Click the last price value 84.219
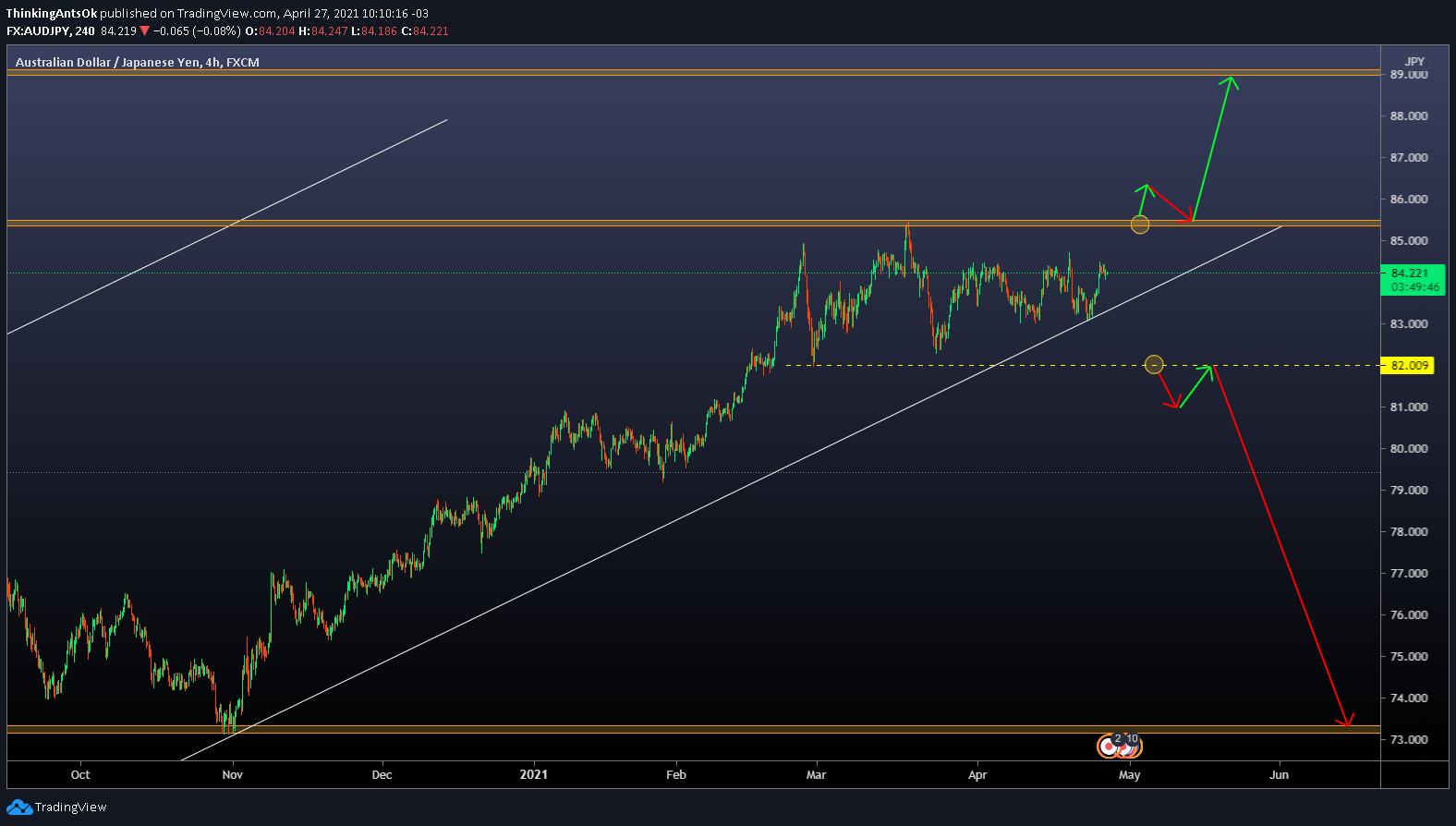 point(118,30)
